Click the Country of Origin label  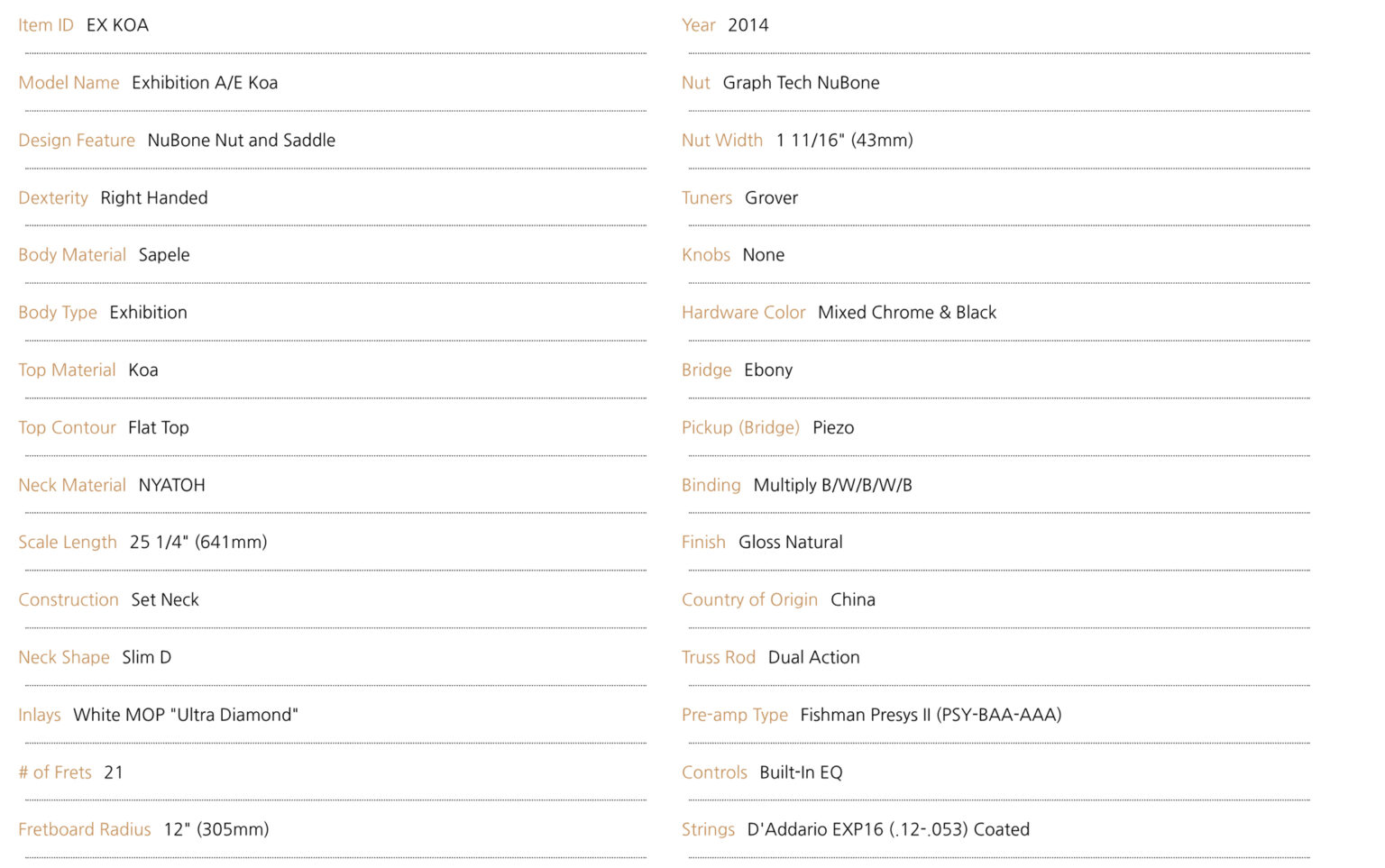[749, 600]
